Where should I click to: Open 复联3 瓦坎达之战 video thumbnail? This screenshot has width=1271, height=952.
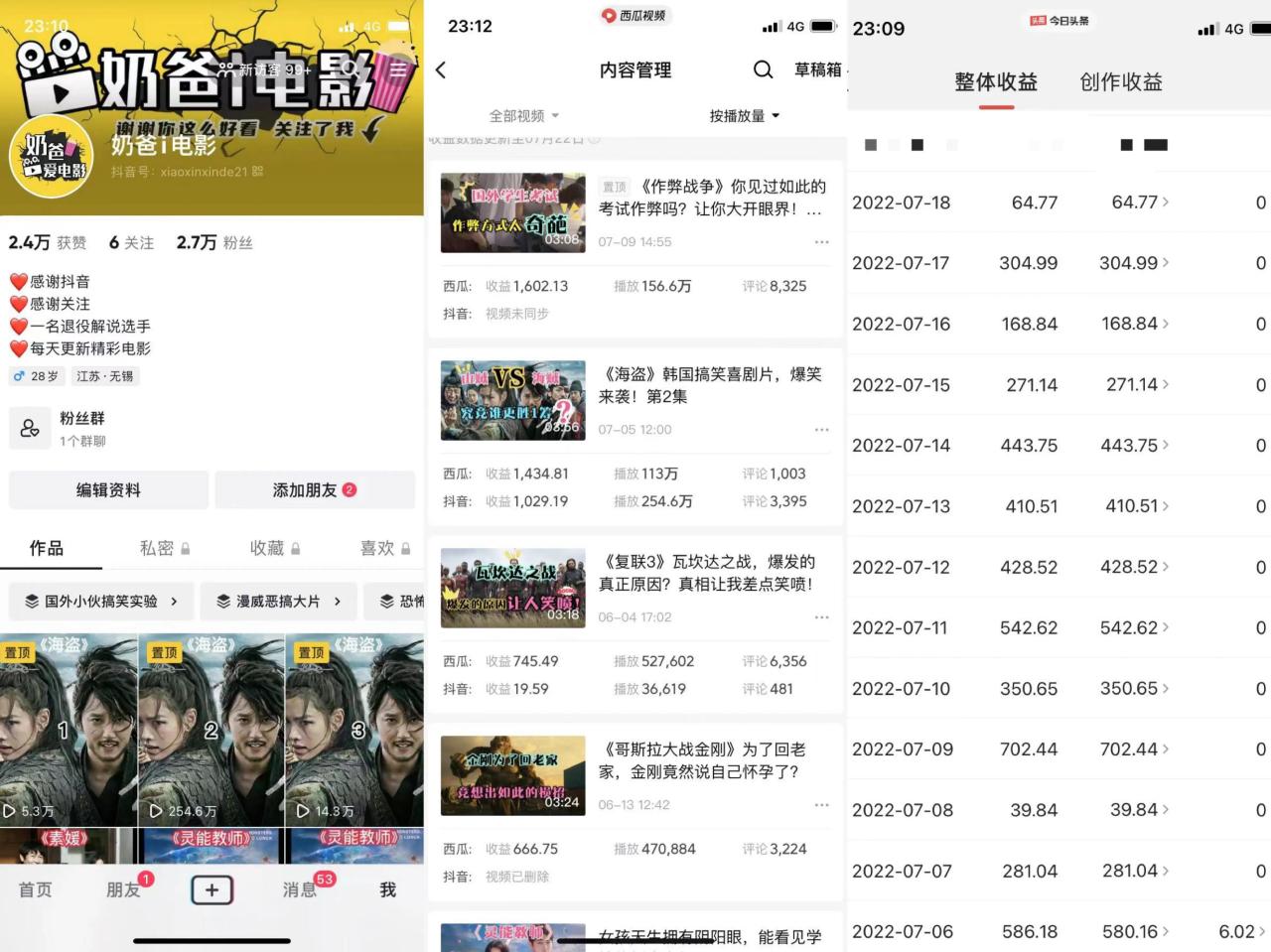coord(513,588)
